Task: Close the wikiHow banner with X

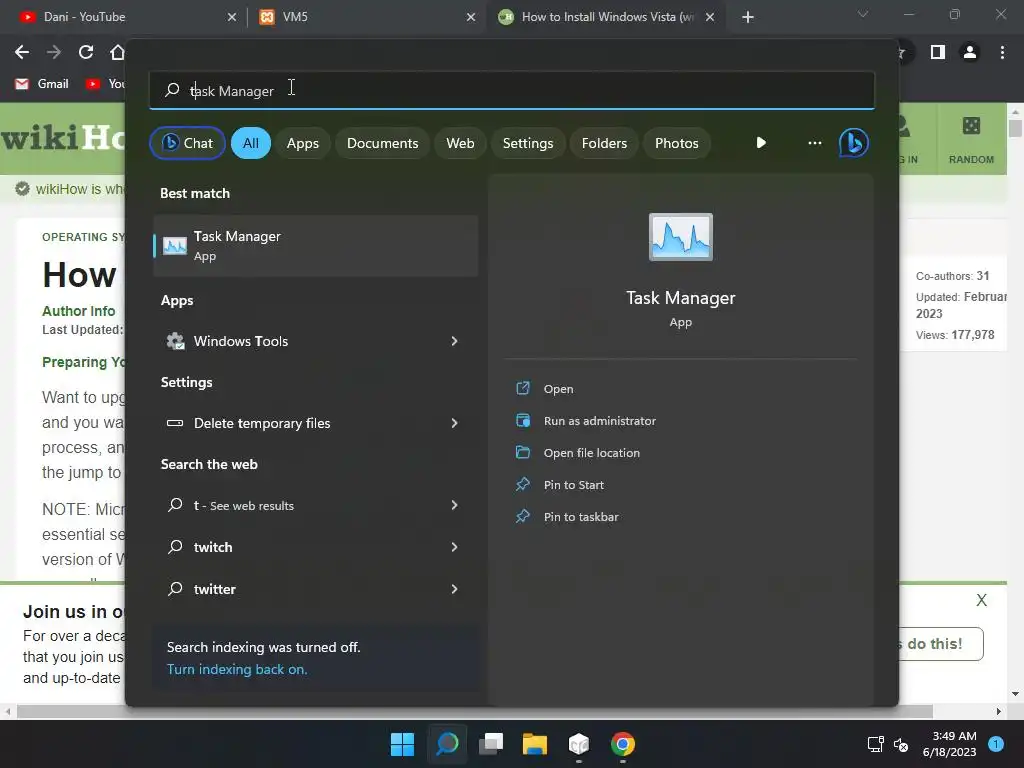Action: coord(982,600)
